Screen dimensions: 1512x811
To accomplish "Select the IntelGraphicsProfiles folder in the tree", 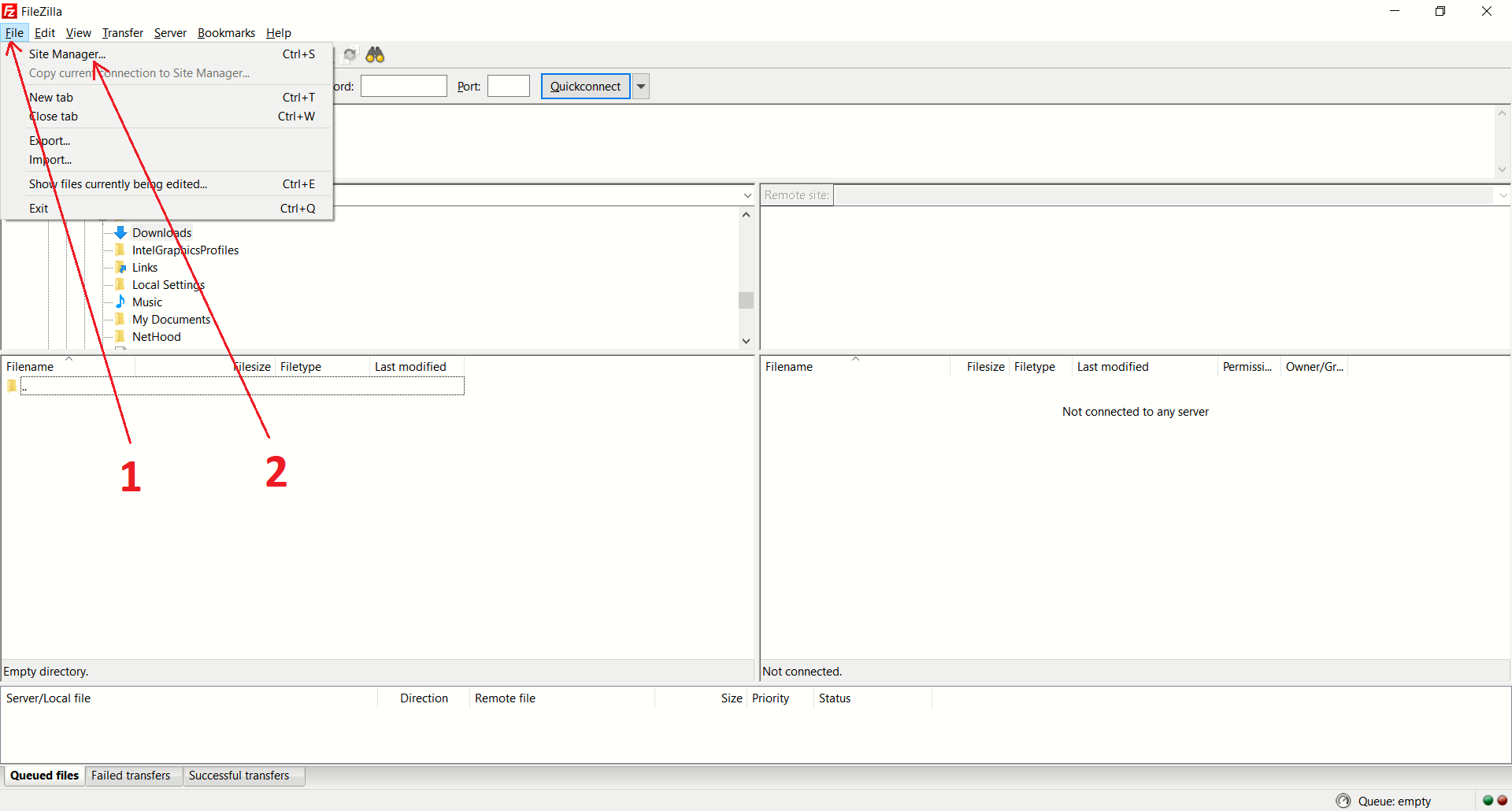I will (x=185, y=250).
